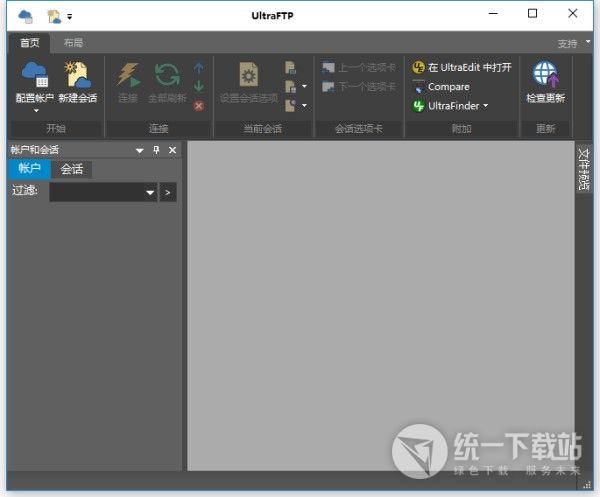Image resolution: width=600 pixels, height=497 pixels.
Task: Go to 下一个选项卡
Action: [x=359, y=86]
